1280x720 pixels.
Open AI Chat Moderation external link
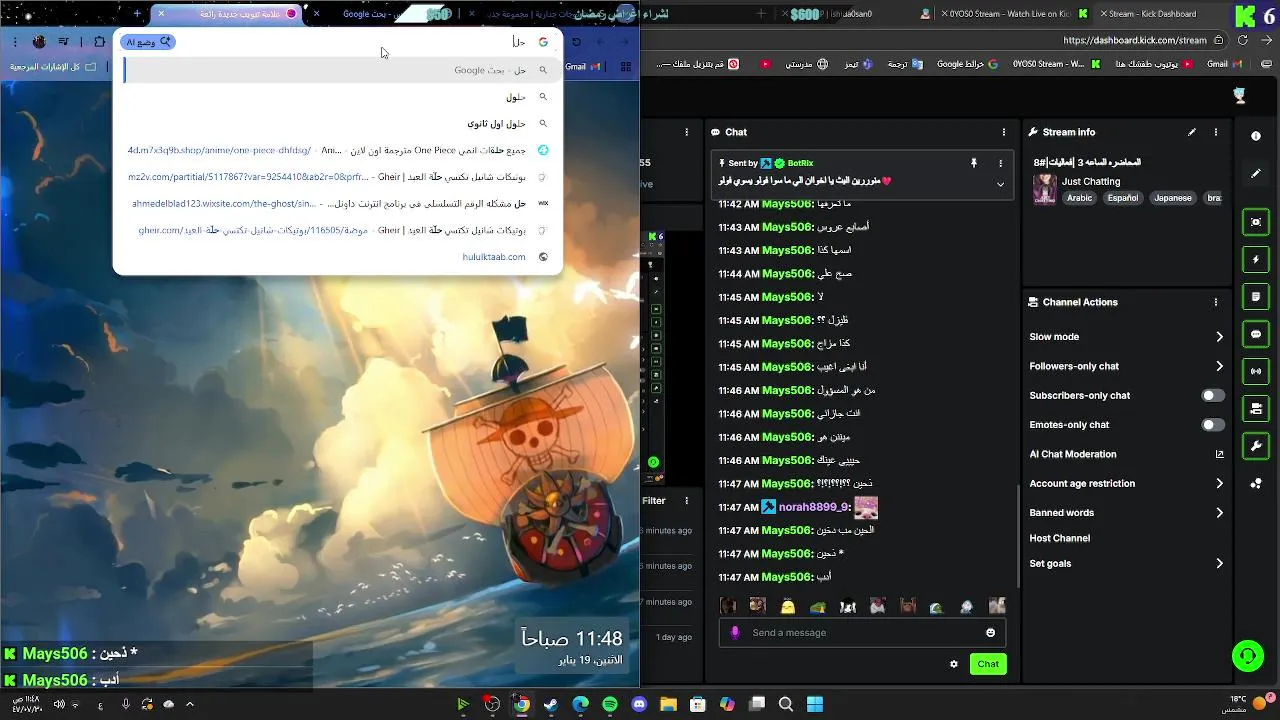1219,454
